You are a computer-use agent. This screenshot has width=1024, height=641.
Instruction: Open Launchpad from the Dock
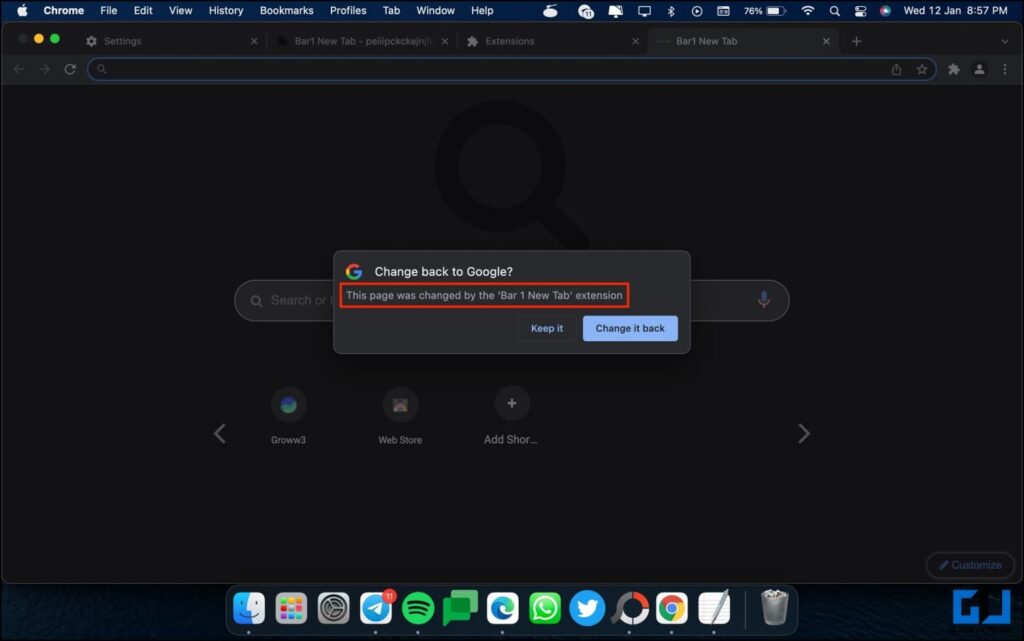click(291, 608)
